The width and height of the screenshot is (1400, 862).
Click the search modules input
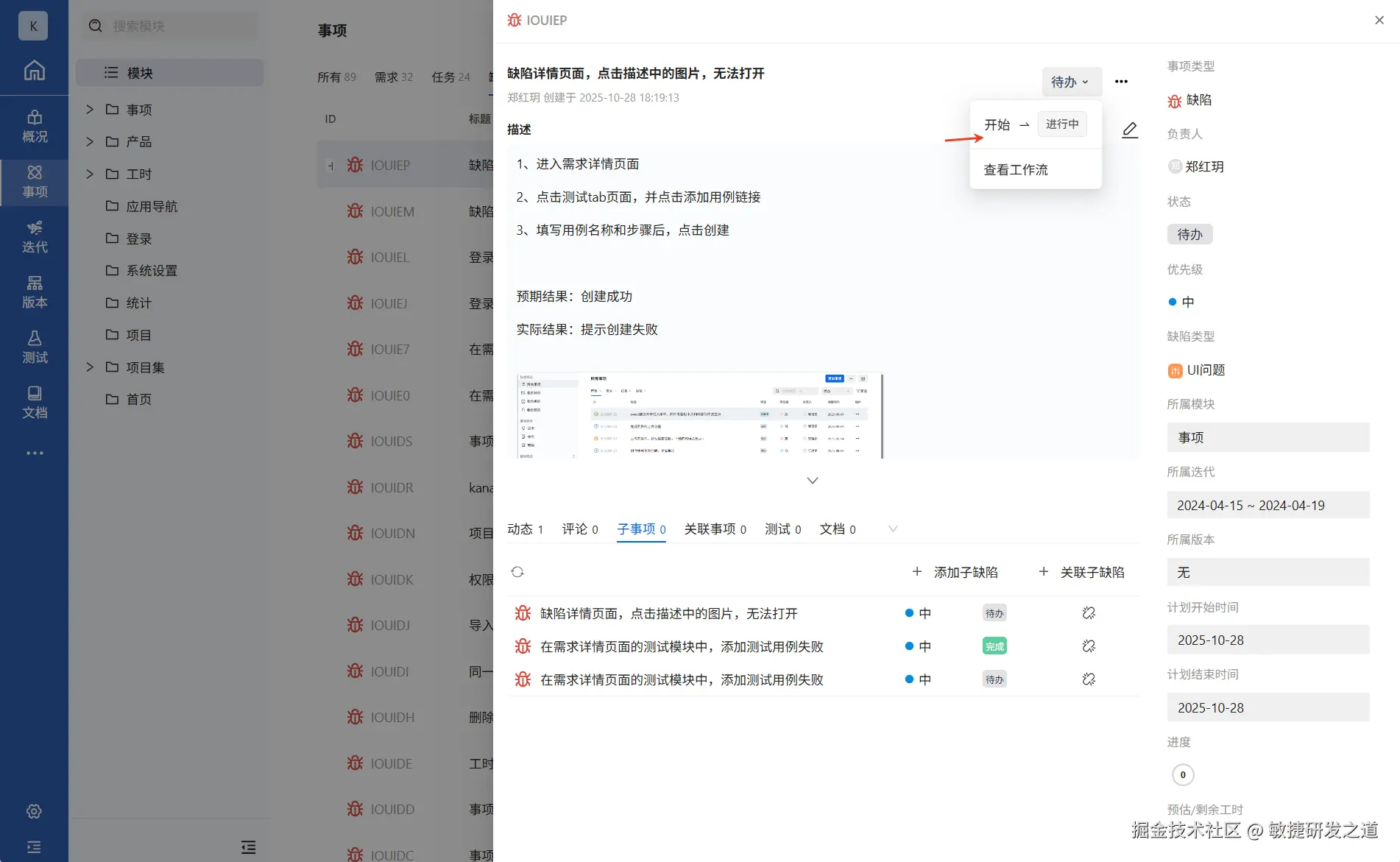pos(170,27)
